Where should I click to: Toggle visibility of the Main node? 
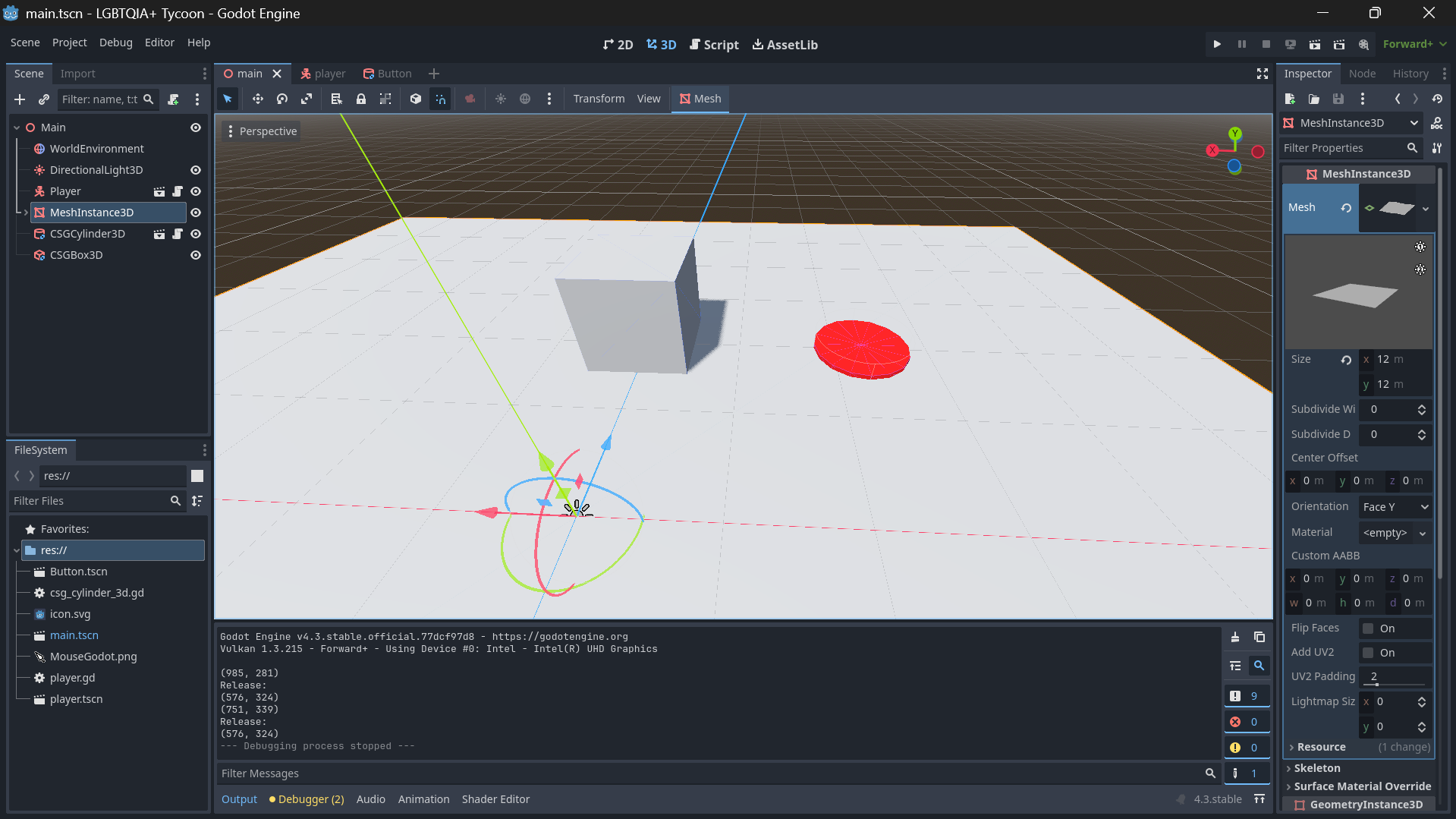196,128
